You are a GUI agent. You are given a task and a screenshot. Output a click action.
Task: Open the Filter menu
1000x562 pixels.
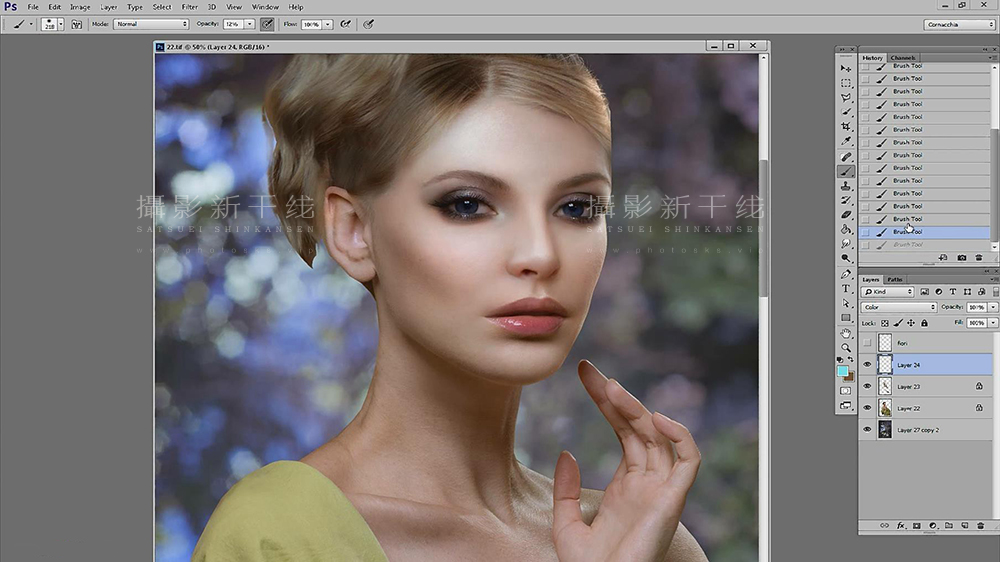click(x=189, y=7)
